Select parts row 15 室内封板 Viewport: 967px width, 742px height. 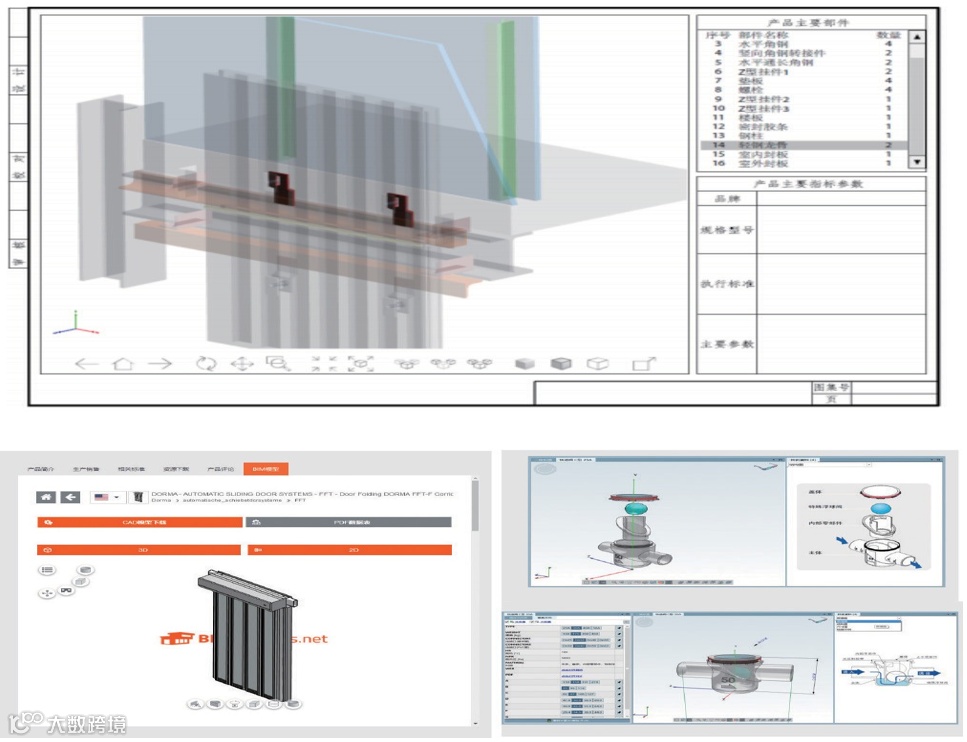[x=804, y=154]
